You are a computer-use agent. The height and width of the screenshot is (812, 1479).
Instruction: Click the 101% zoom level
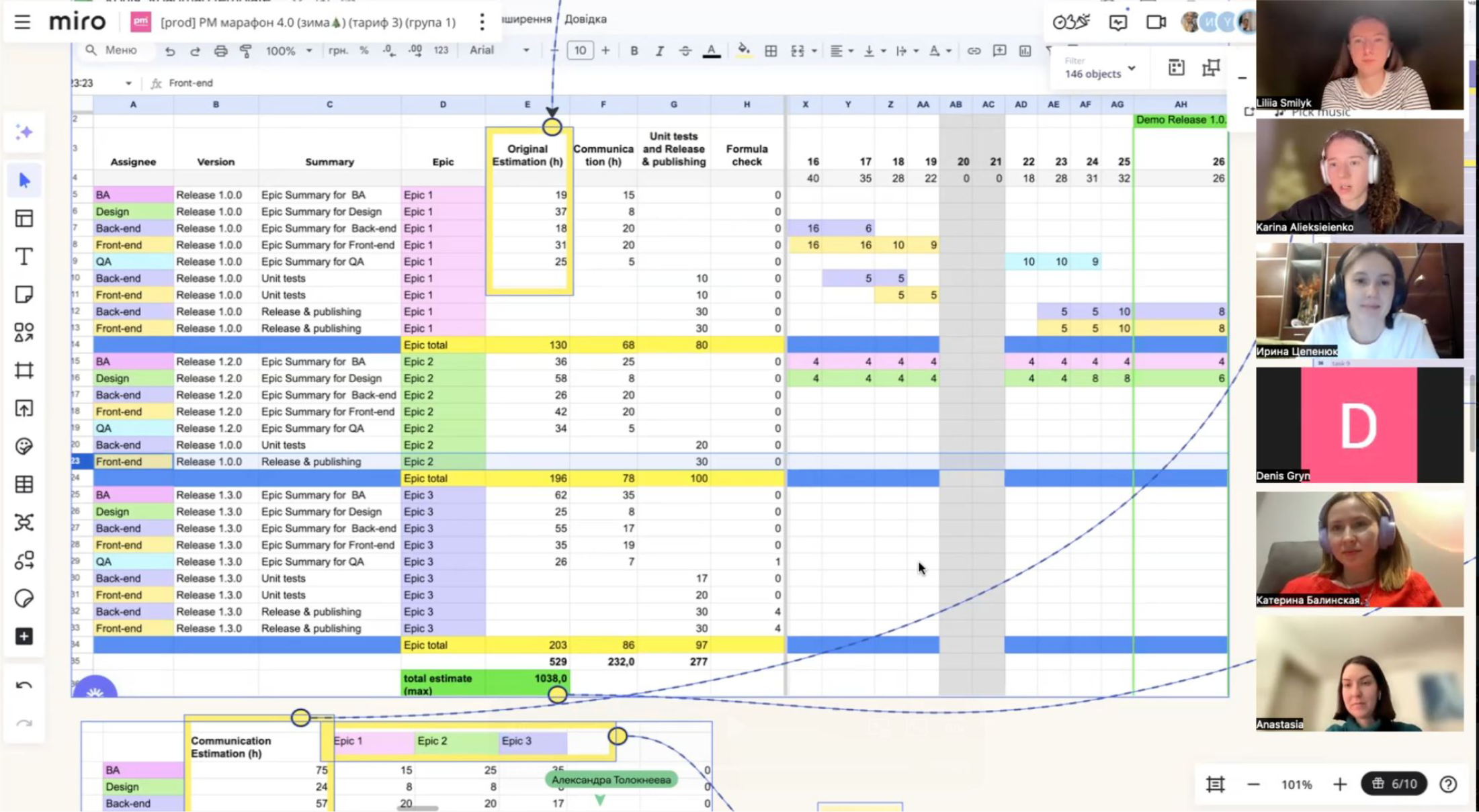[1296, 784]
